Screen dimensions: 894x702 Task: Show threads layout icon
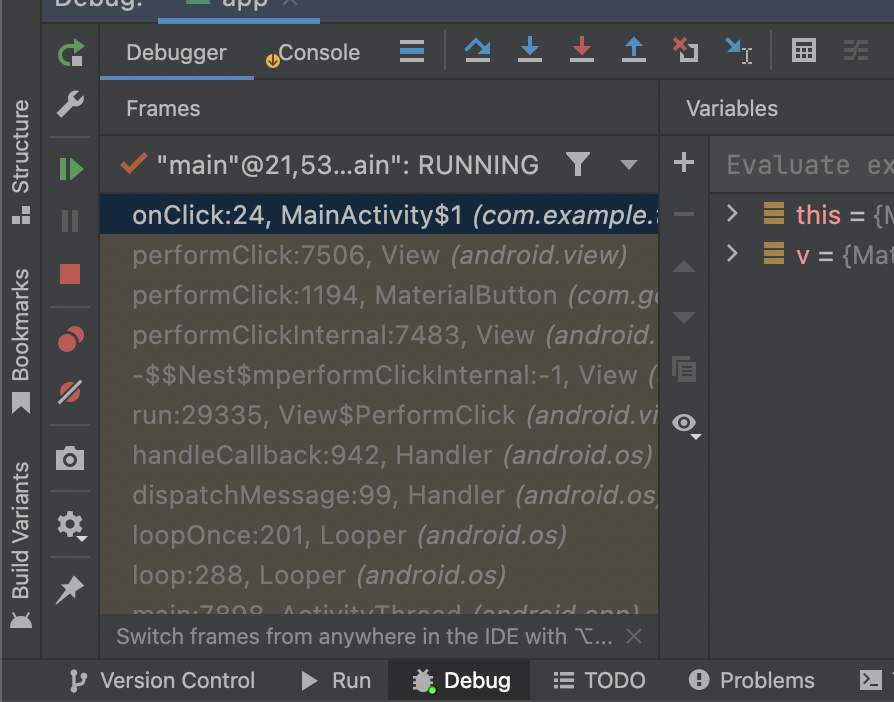point(412,51)
